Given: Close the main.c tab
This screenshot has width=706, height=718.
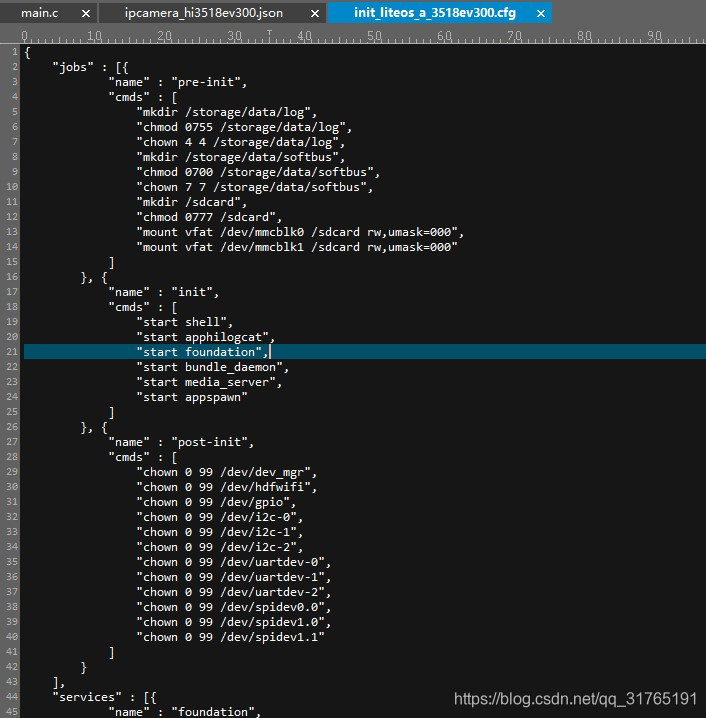Looking at the screenshot, I should (86, 14).
